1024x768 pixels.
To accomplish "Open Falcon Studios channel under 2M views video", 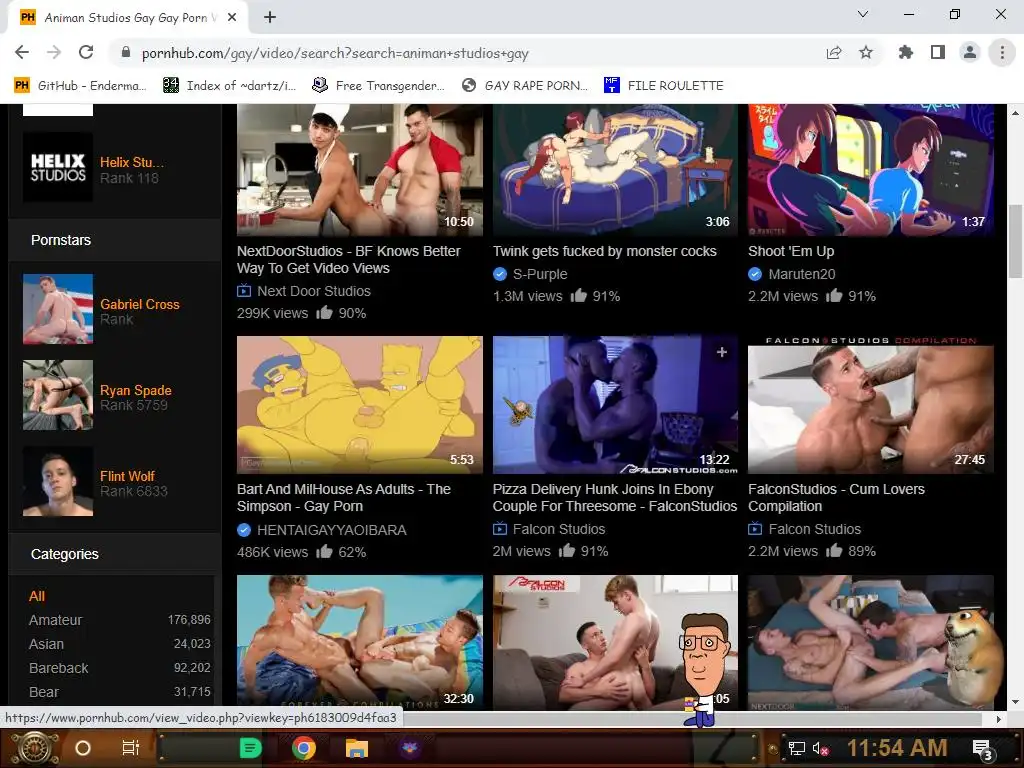I will (559, 529).
